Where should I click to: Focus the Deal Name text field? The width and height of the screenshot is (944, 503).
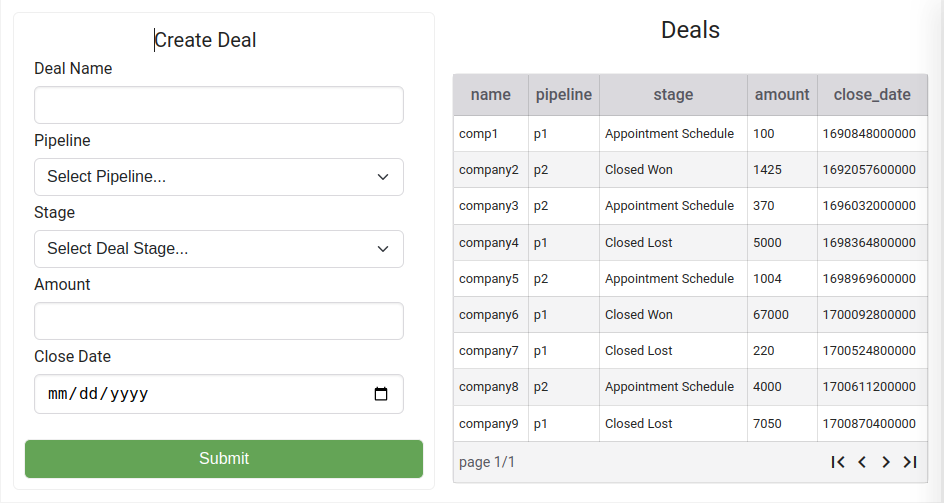point(219,105)
